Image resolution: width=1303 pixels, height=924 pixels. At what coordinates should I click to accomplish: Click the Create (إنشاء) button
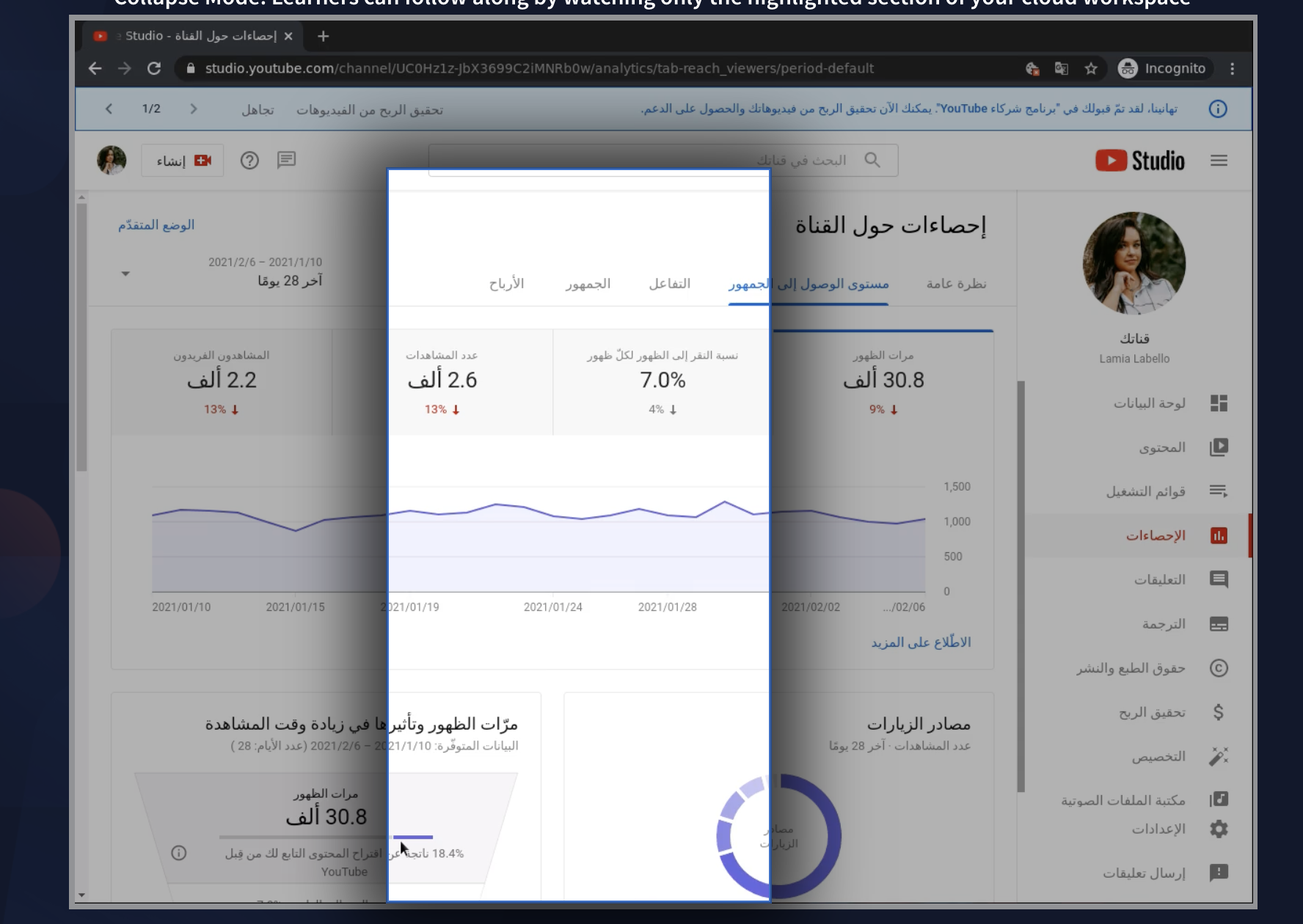(183, 161)
